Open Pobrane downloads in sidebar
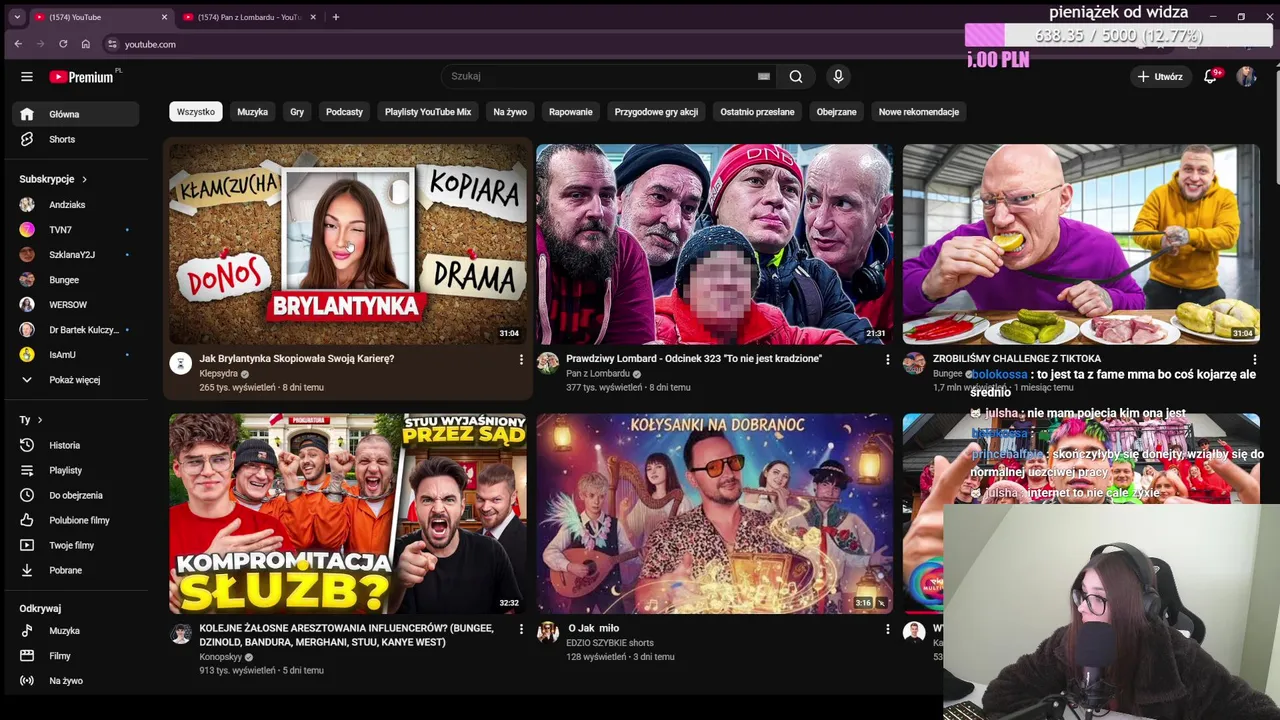 (x=76, y=570)
